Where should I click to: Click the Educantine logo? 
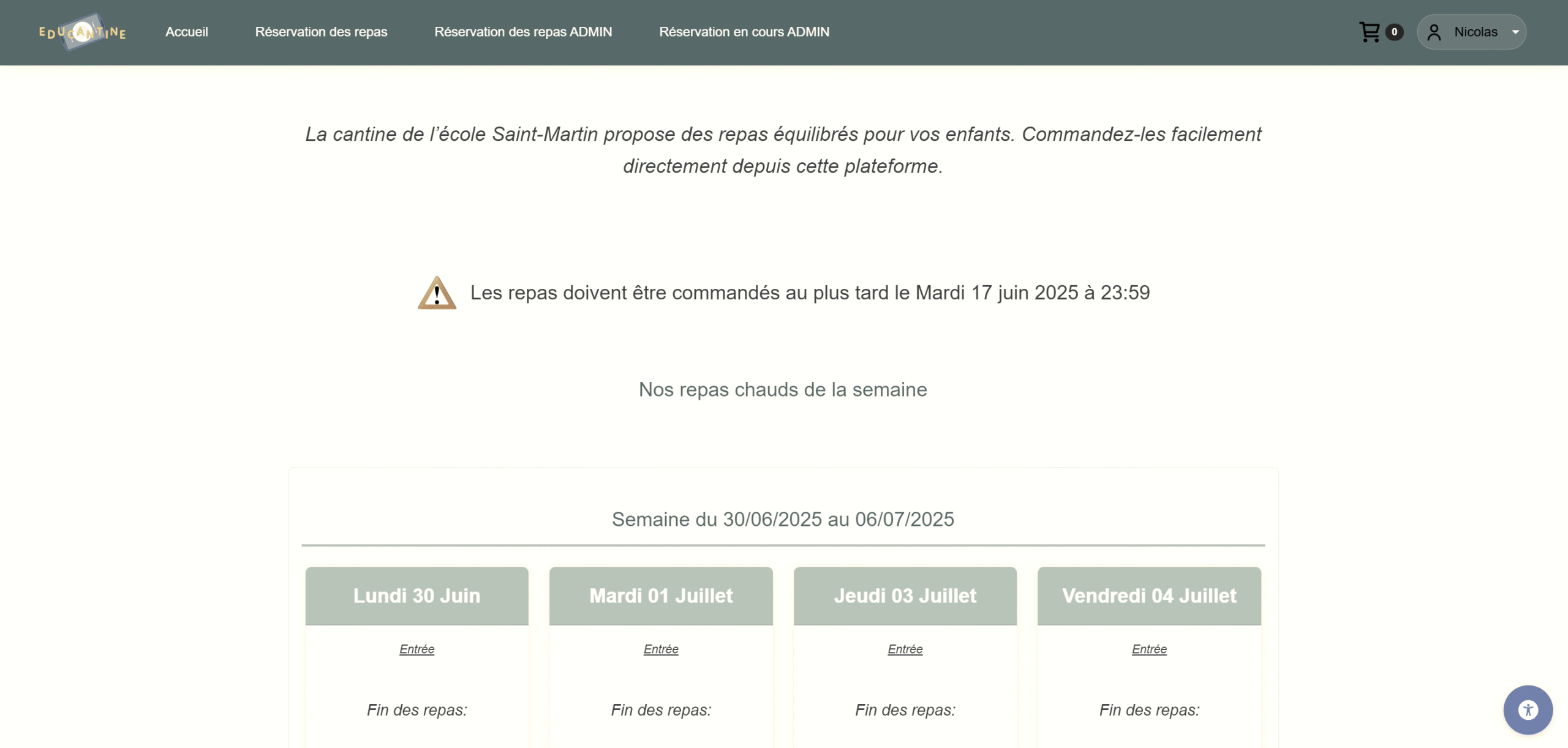(82, 32)
